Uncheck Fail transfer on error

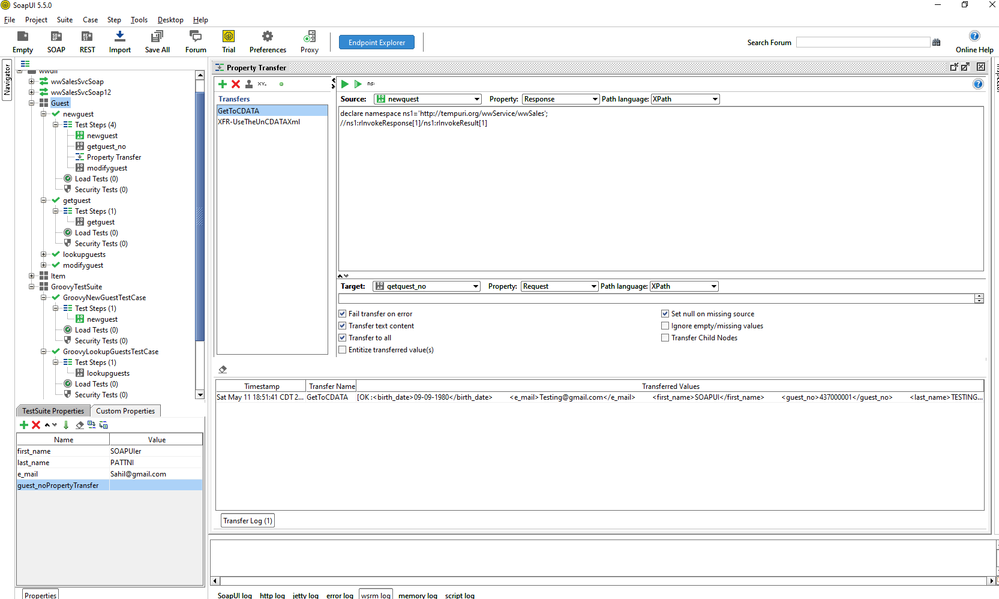pos(343,314)
